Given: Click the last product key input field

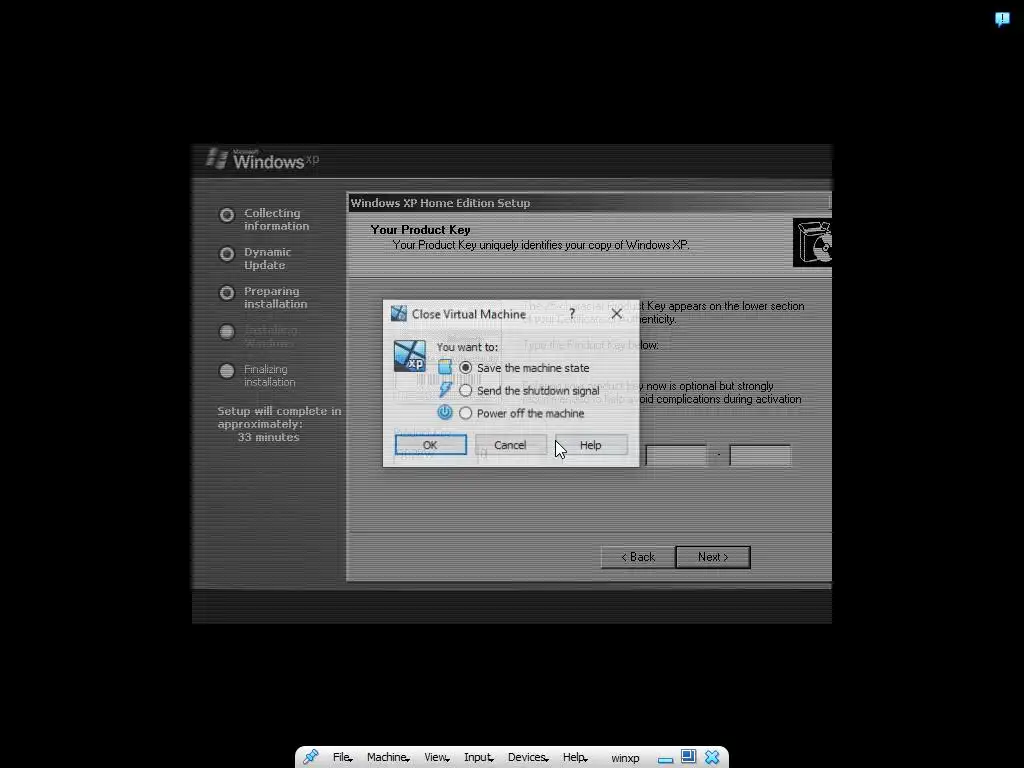Looking at the screenshot, I should coord(760,455).
